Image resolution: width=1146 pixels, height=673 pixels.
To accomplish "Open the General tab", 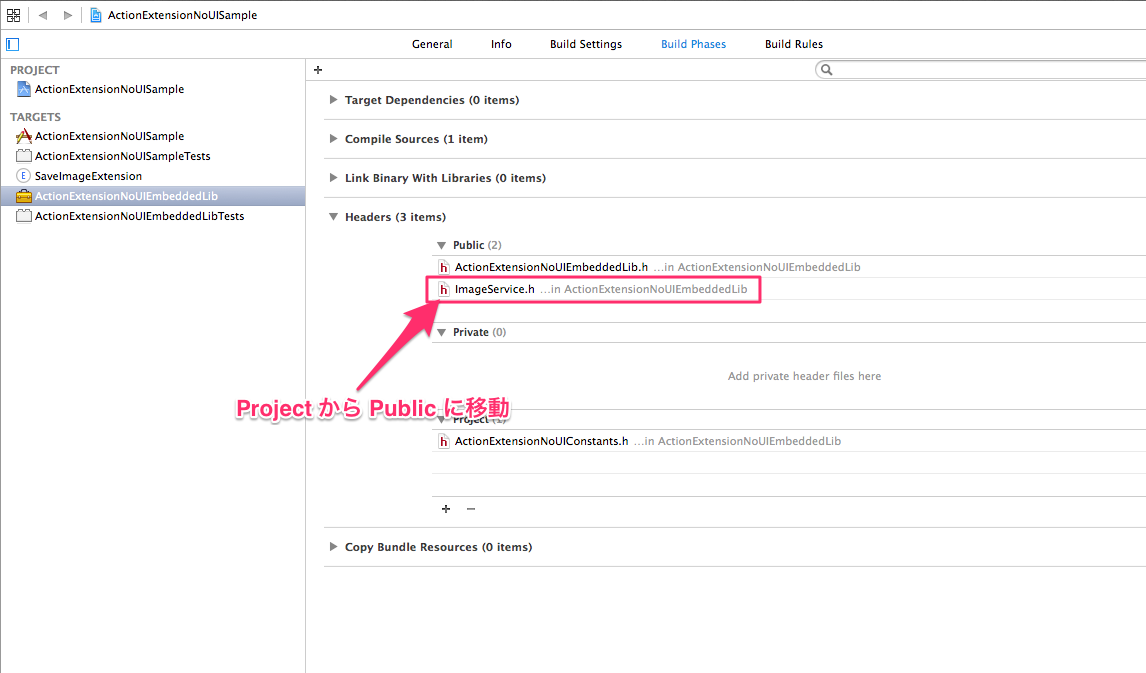I will (432, 44).
